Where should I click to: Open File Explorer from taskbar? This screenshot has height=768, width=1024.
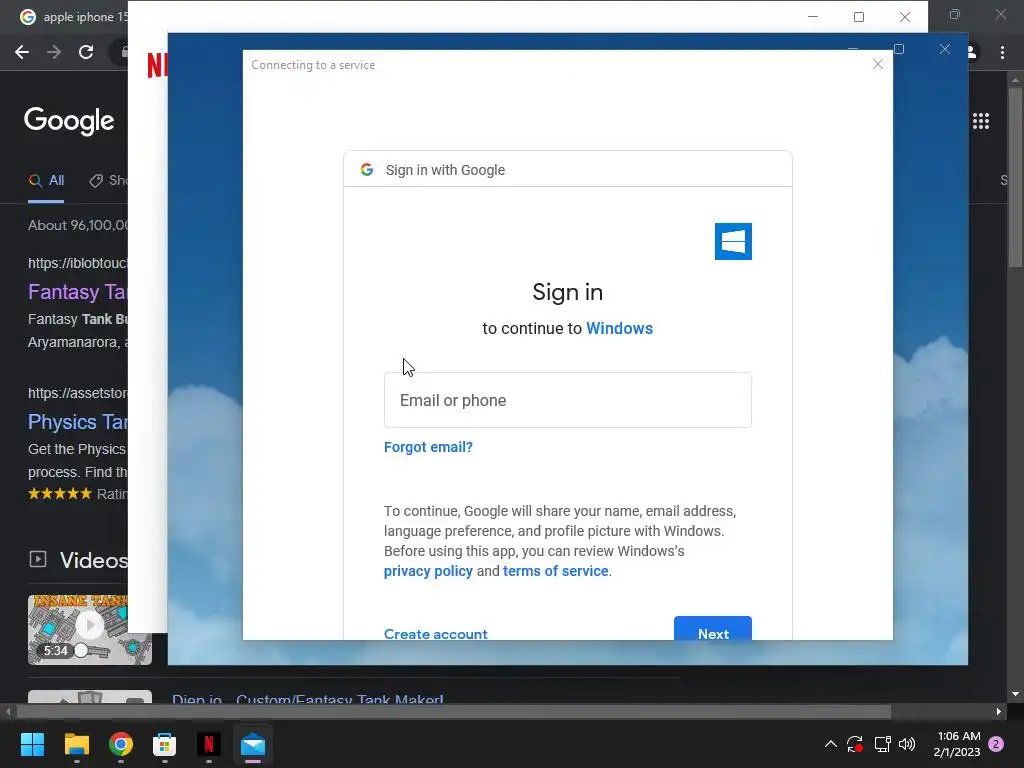click(76, 744)
